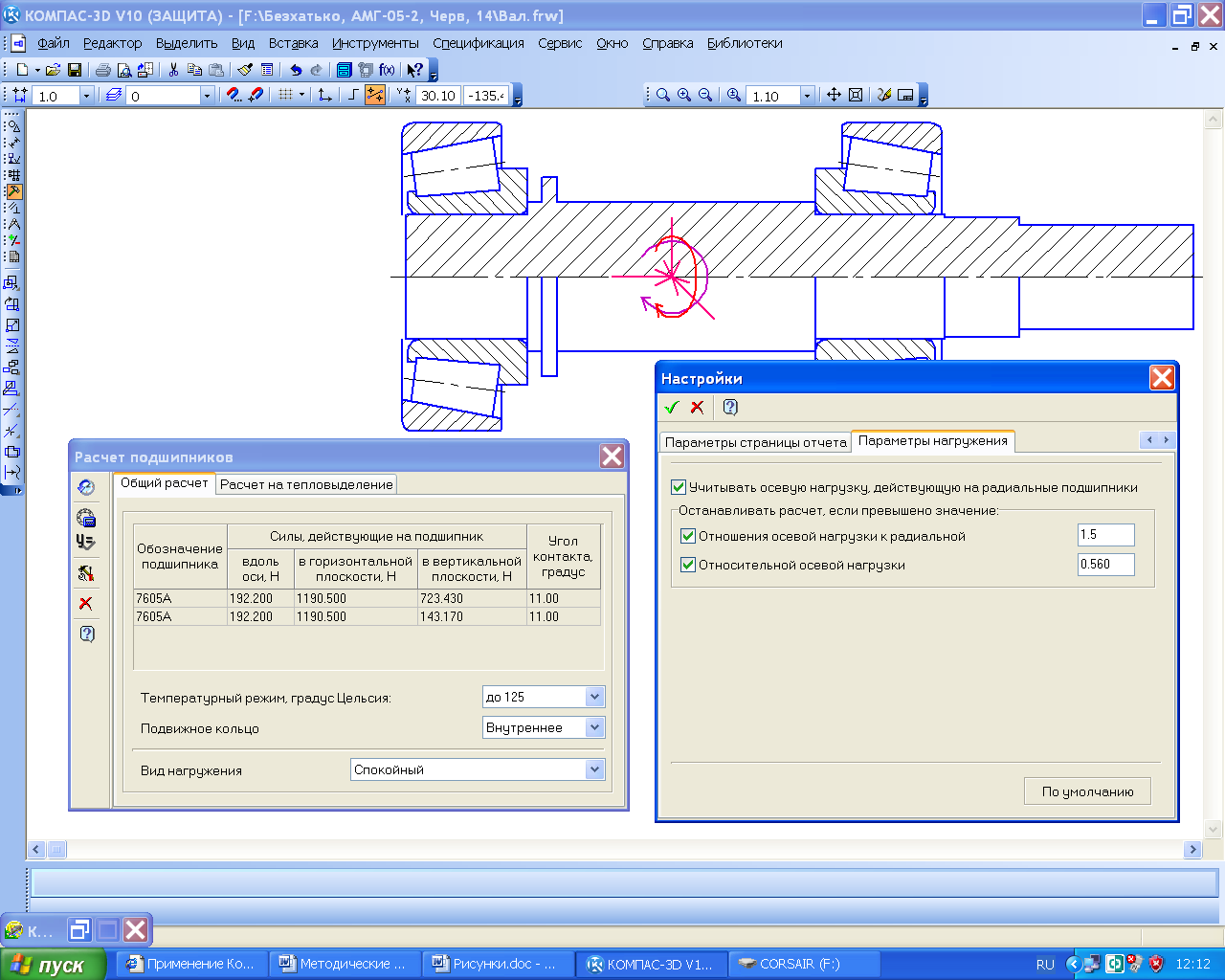1225x980 pixels.
Task: Select the 'Общий расчет' tab
Action: pyautogui.click(x=165, y=483)
